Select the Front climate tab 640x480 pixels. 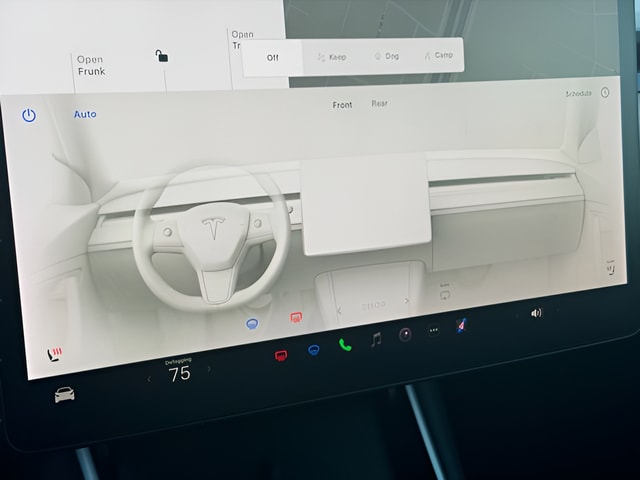[x=342, y=105]
